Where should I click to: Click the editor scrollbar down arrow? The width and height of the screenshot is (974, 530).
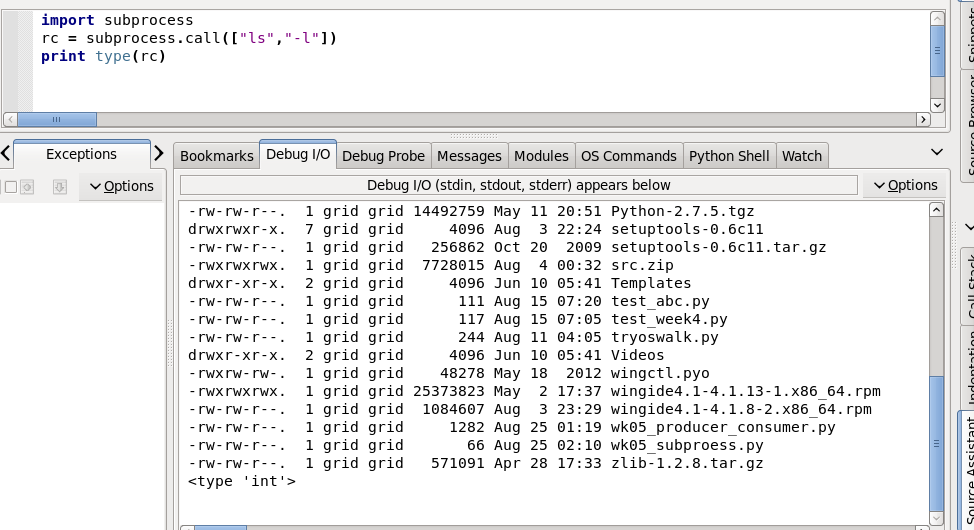click(937, 105)
